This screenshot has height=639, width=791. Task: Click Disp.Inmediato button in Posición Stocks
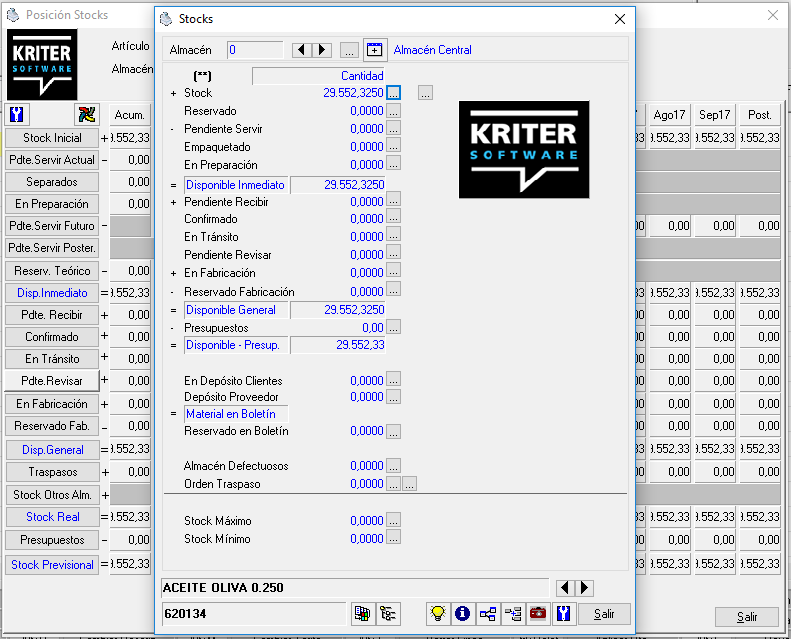point(52,293)
